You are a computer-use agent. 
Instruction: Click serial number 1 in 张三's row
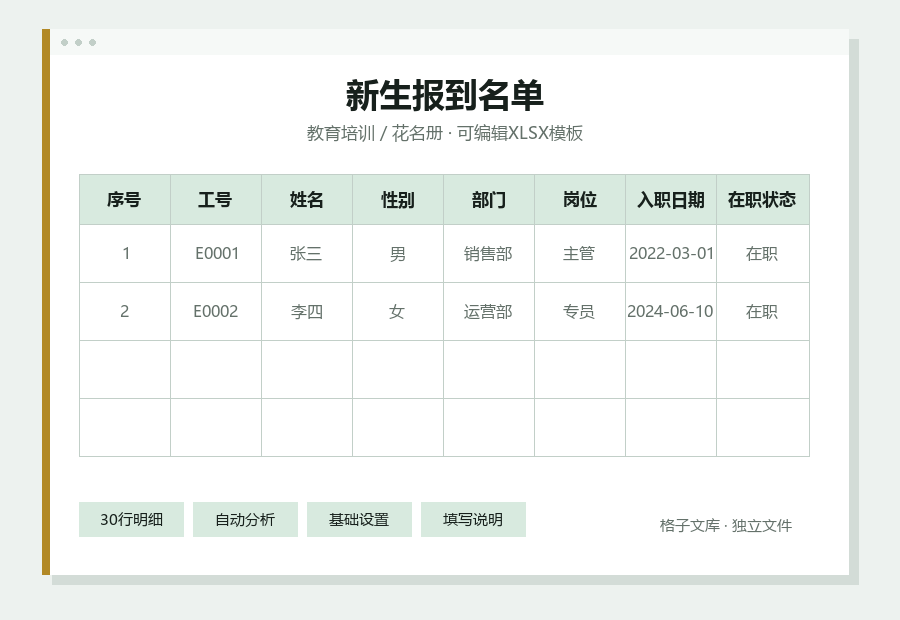tap(125, 254)
